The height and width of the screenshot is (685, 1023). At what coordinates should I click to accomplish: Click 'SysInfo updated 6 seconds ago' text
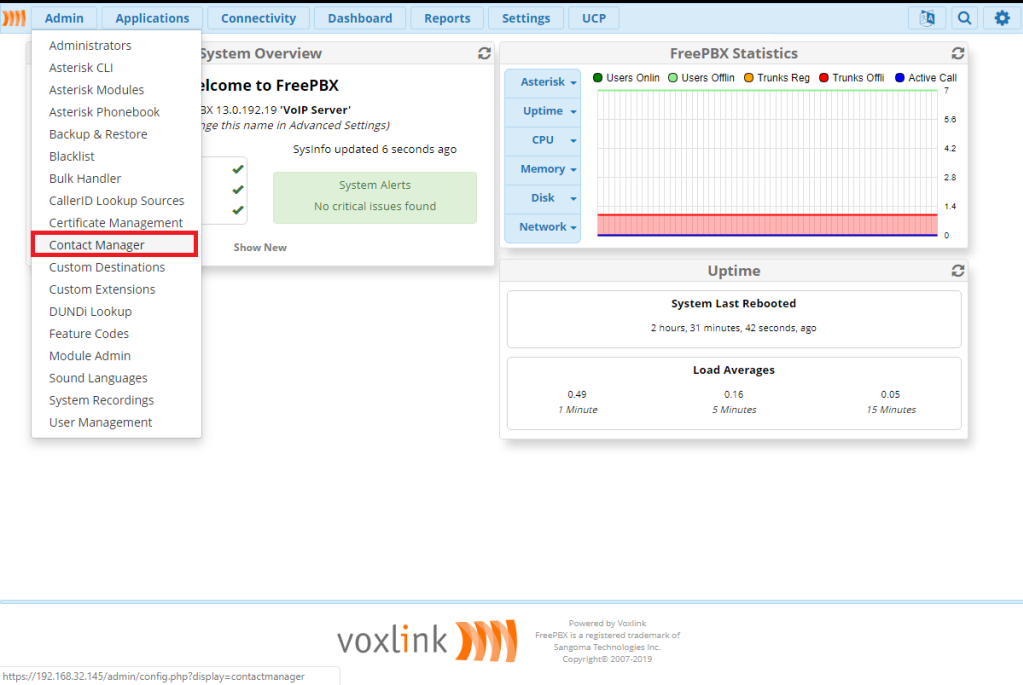(374, 149)
